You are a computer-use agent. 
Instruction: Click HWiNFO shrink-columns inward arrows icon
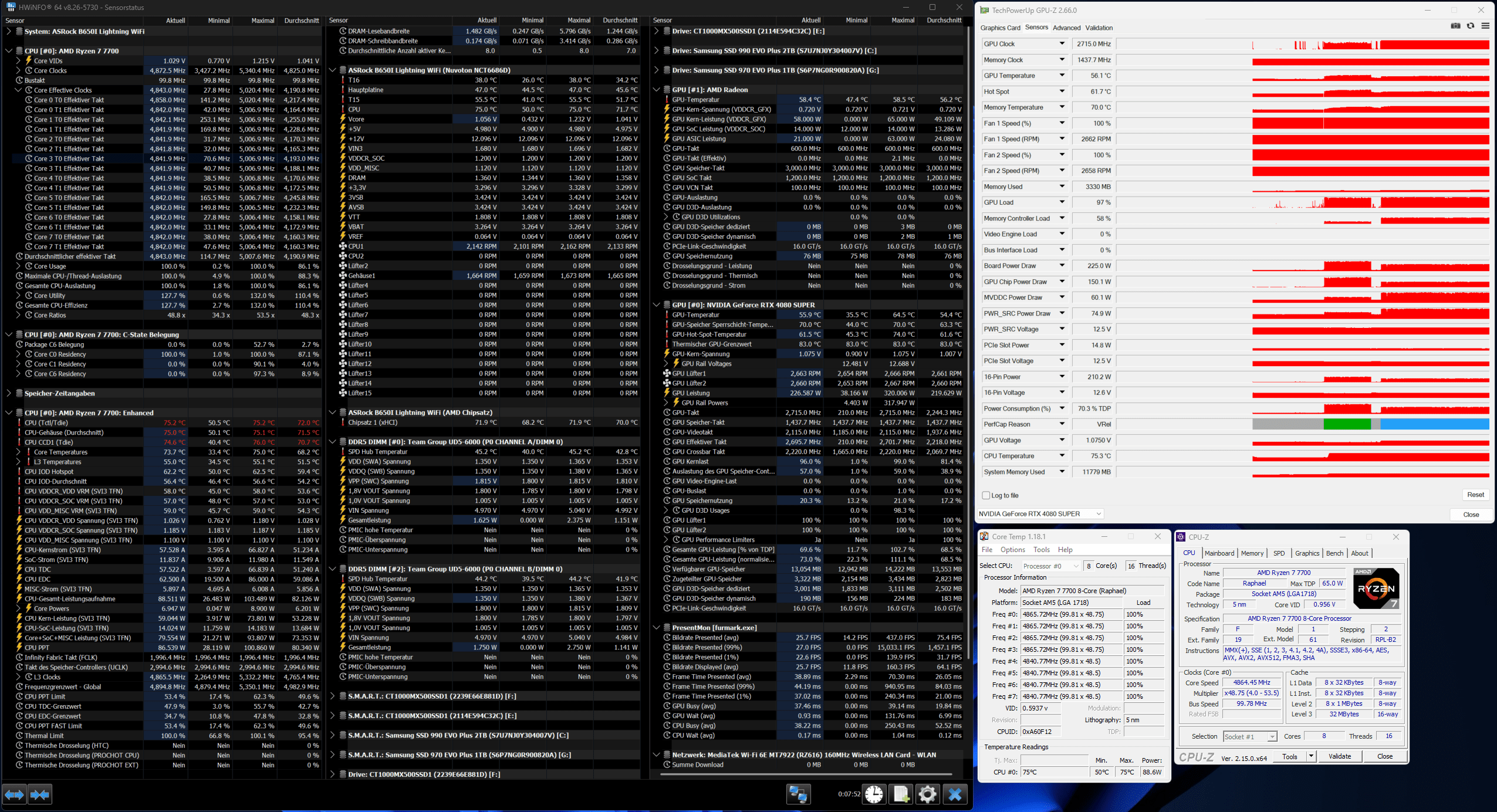[39, 794]
